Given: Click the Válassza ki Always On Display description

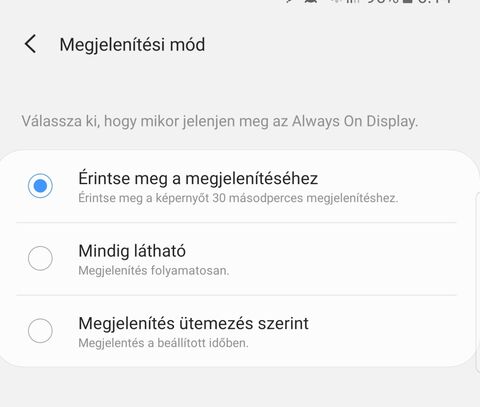Looking at the screenshot, I should (x=220, y=121).
